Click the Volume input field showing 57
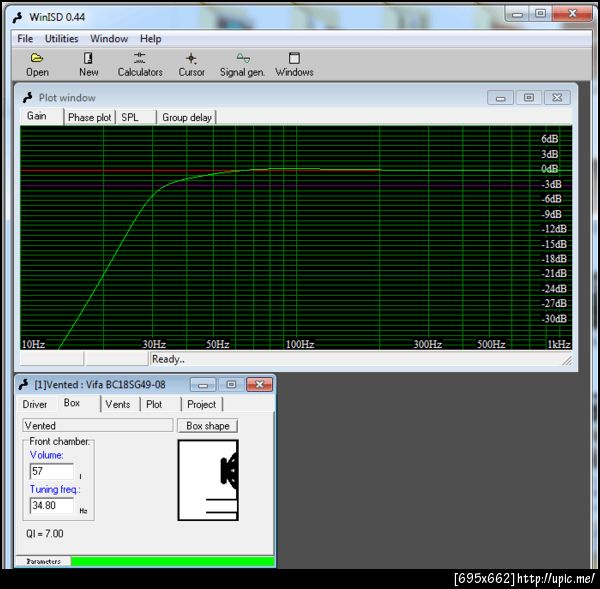 tap(52, 471)
